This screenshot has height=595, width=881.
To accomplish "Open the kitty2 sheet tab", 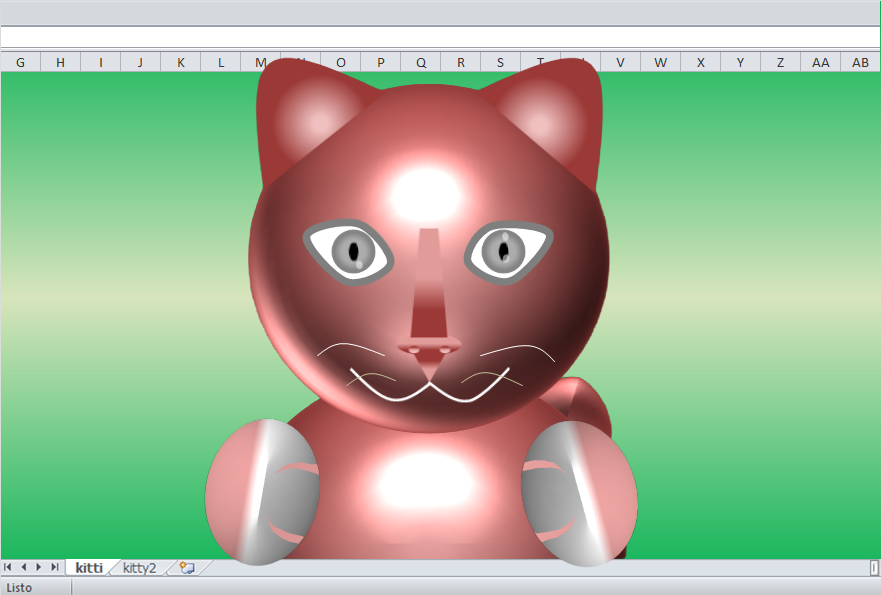I will click(139, 567).
